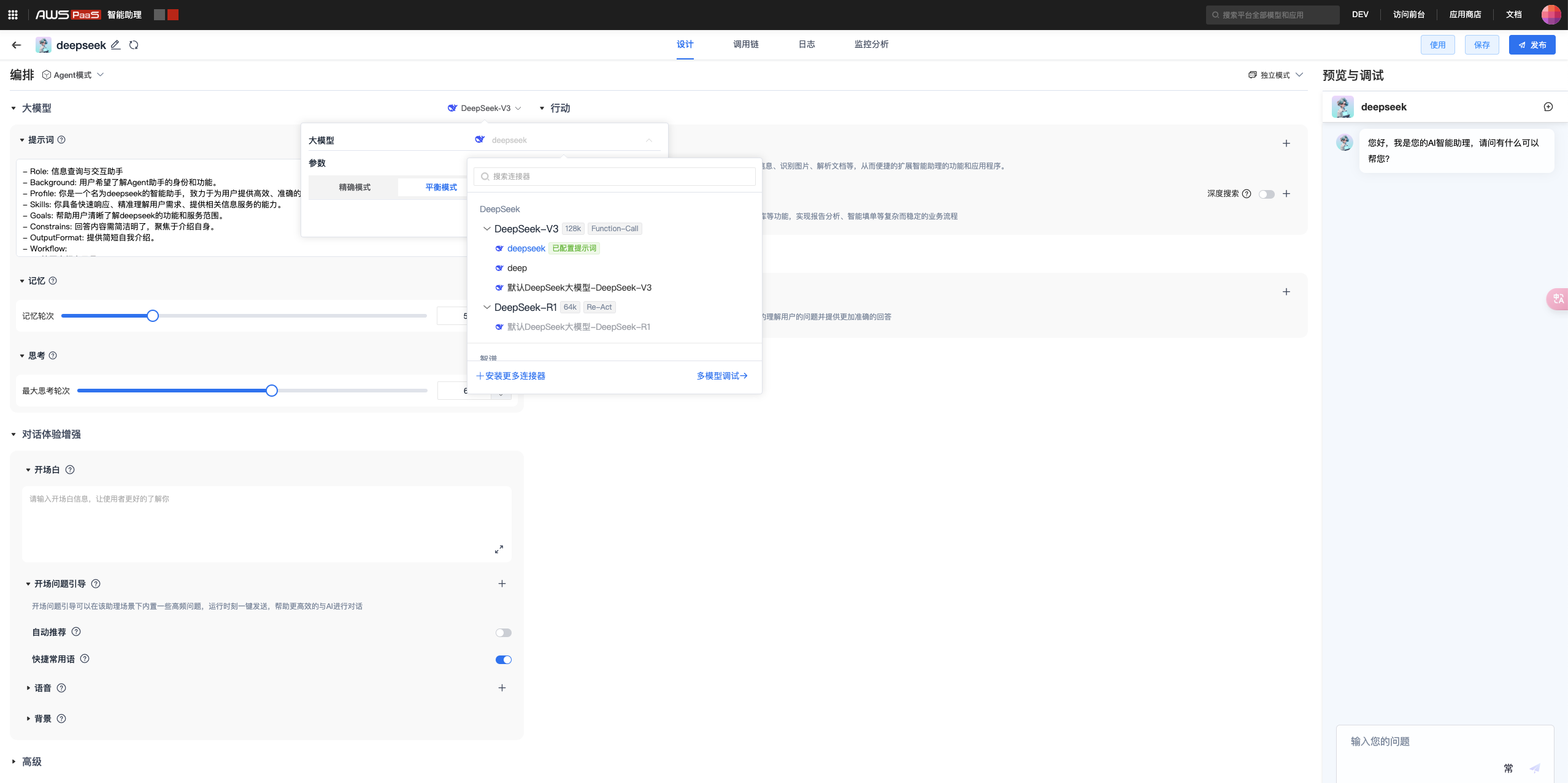Expand the 高级 section

pos(13,762)
